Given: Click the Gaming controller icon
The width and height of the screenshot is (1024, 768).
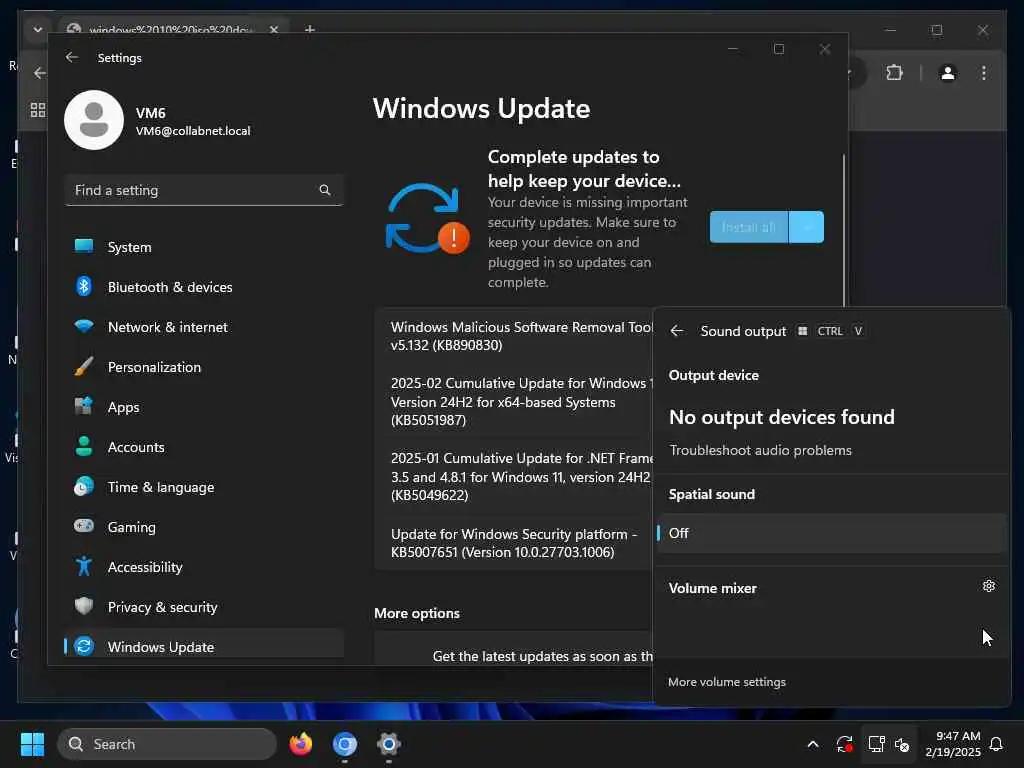Looking at the screenshot, I should click(84, 526).
